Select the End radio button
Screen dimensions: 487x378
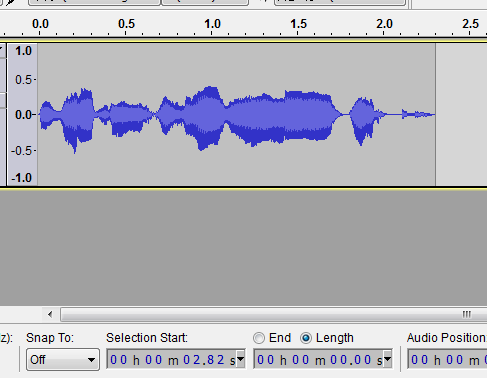pos(259,338)
